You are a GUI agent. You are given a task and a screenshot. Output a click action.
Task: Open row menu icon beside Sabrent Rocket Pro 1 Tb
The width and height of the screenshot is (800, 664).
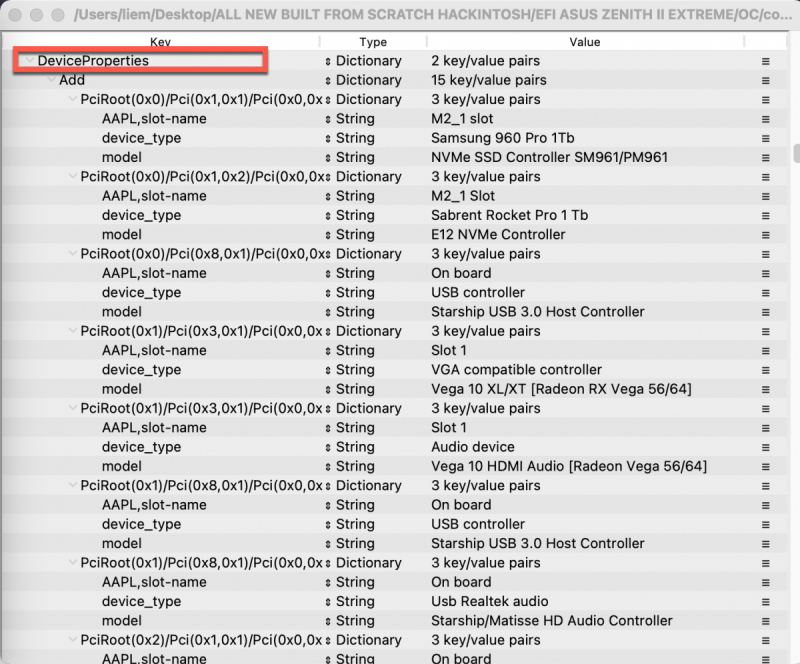point(765,215)
